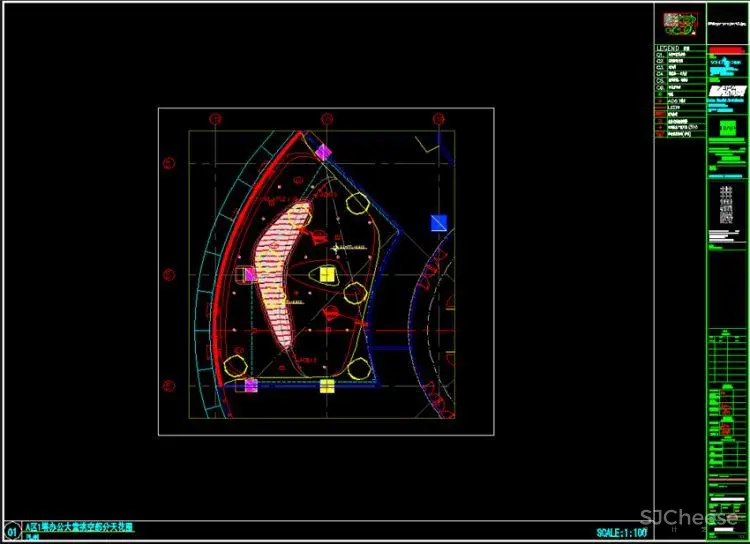750x544 pixels.
Task: Select the bottom-left yellow circular fixture
Action: (237, 364)
